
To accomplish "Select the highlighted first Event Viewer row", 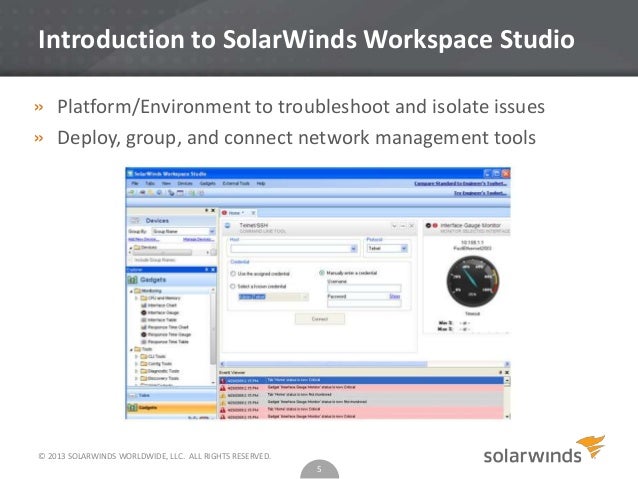I will coord(361,381).
